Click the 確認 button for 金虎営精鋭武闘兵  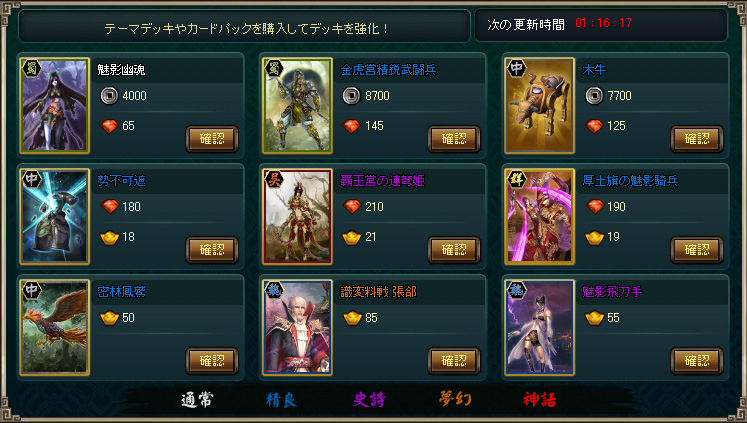click(x=454, y=139)
